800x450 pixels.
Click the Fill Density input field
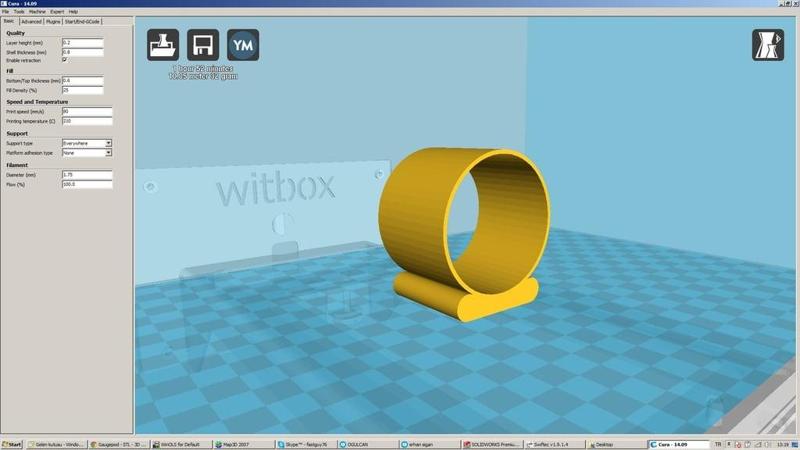point(83,90)
